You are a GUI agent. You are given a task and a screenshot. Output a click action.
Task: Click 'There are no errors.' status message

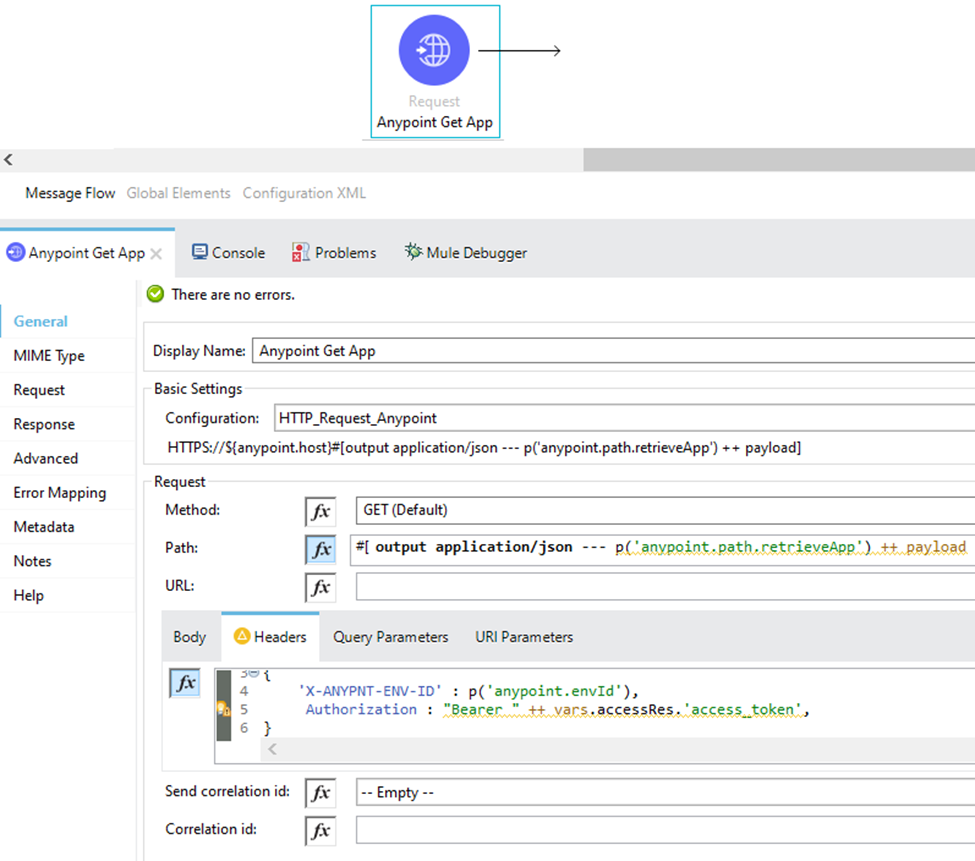point(233,295)
